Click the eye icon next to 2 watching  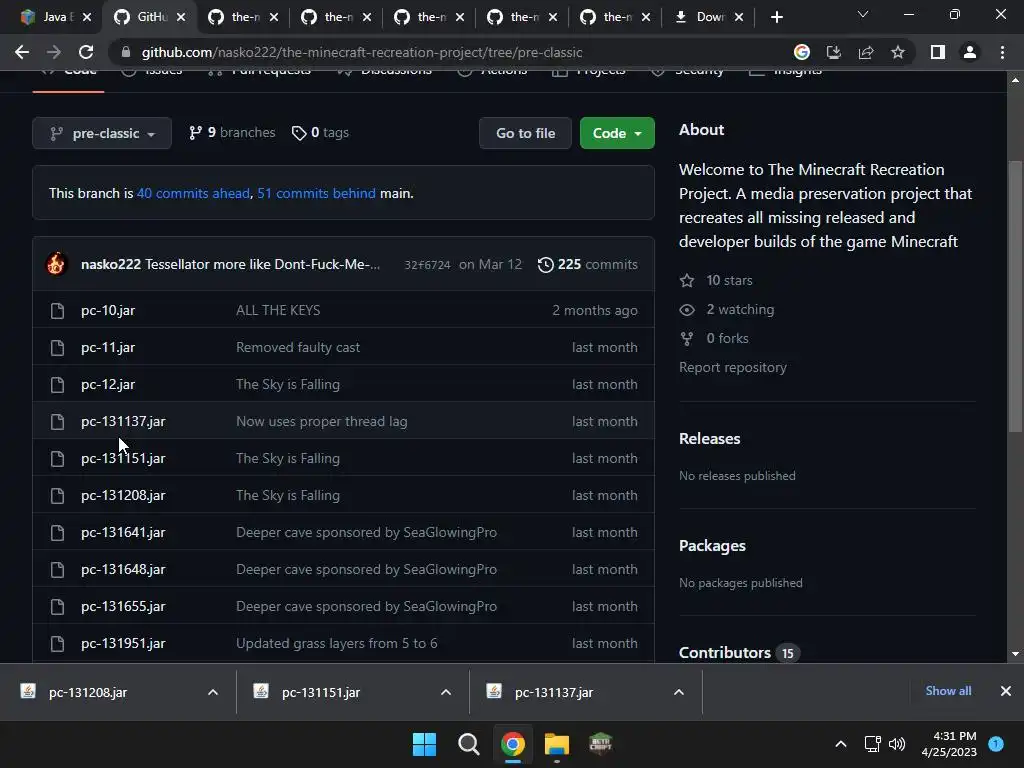[x=687, y=310]
